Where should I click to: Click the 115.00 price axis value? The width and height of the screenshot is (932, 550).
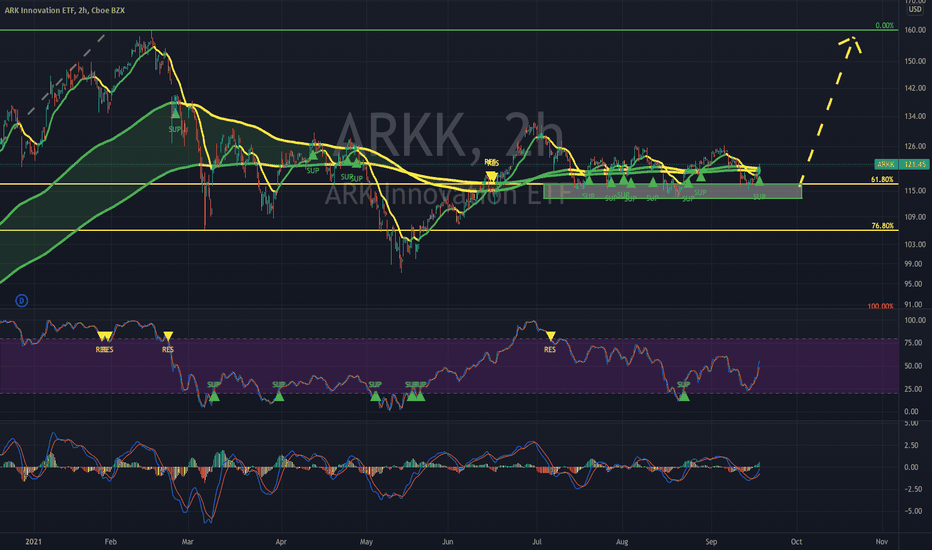915,191
